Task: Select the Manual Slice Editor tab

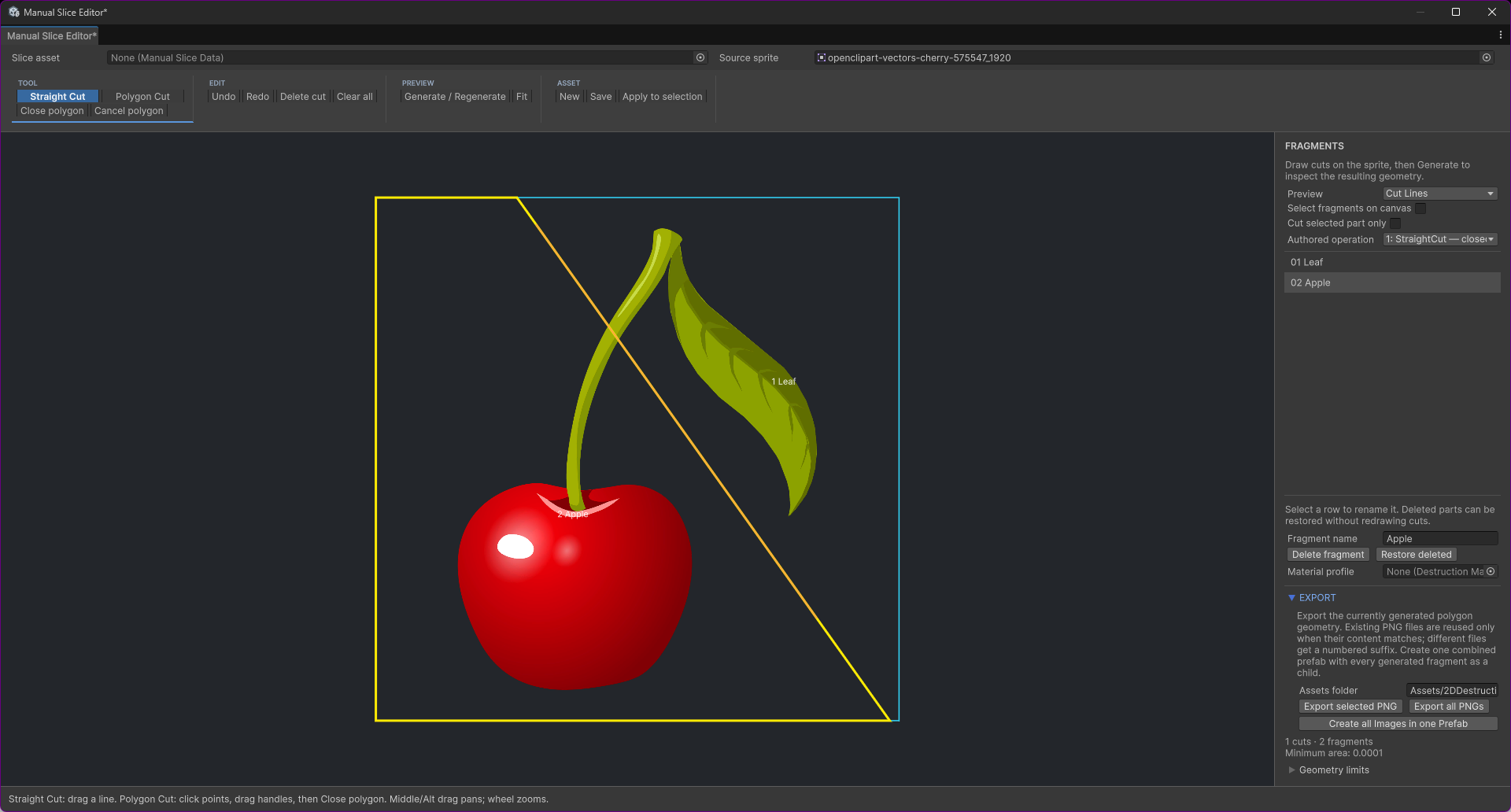Action: tap(51, 35)
